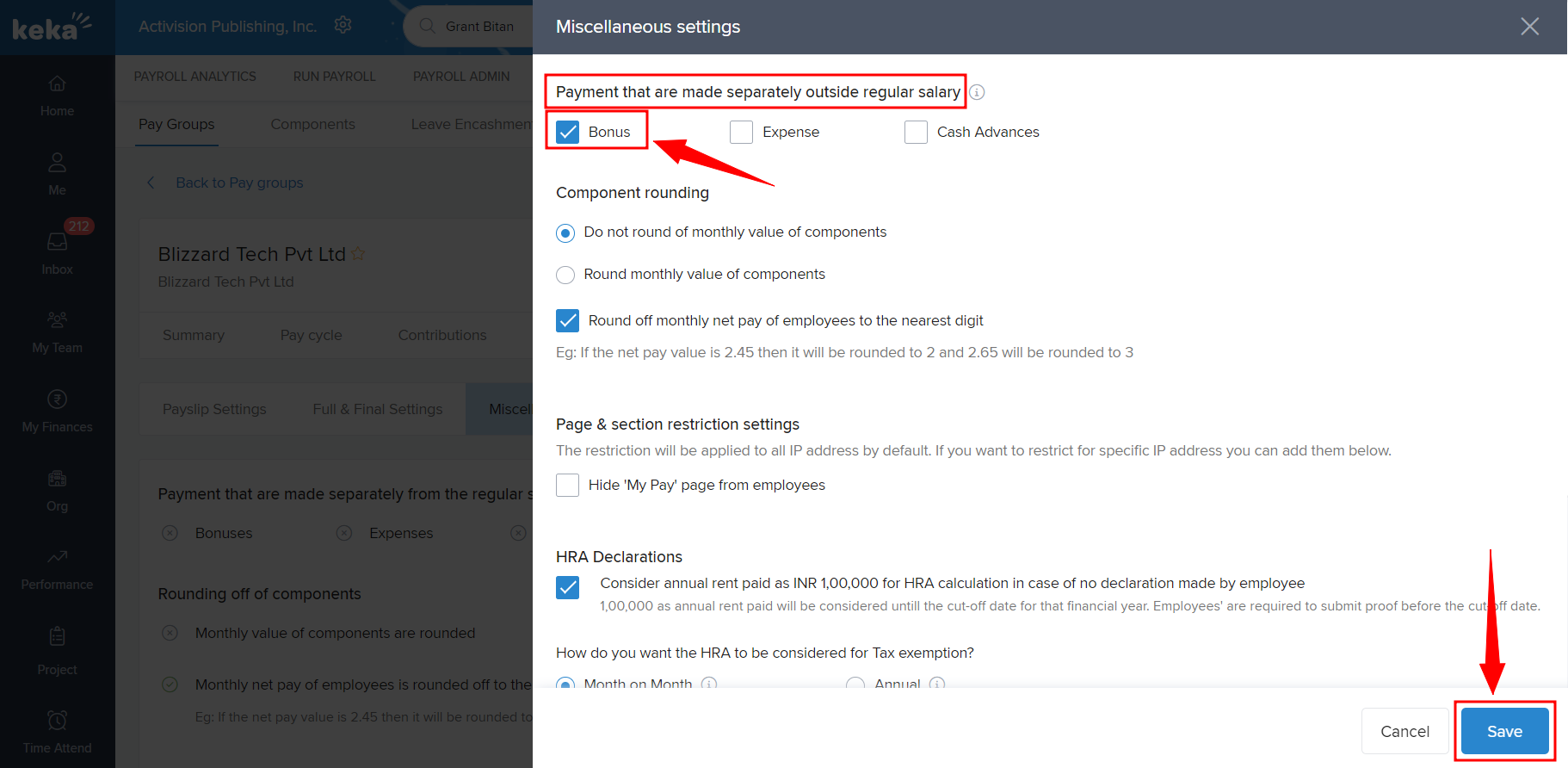Viewport: 1568px width, 768px height.
Task: Favorite Blizzard Tech Pvt Ltd star
Action: (358, 254)
